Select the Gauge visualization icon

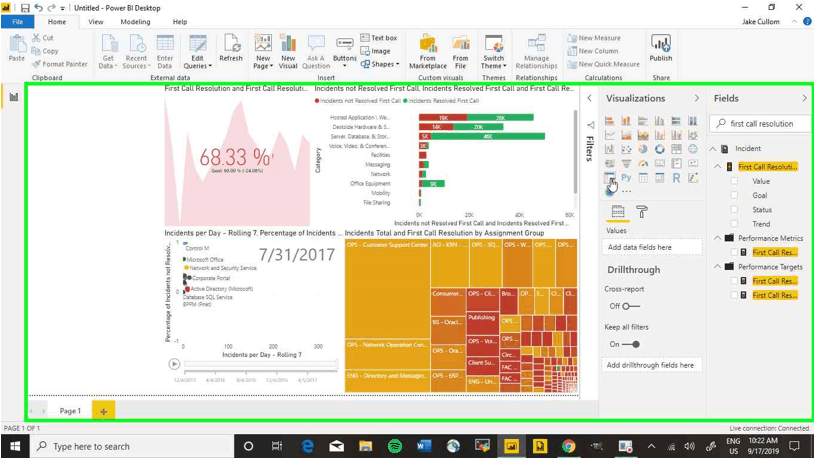click(x=643, y=163)
